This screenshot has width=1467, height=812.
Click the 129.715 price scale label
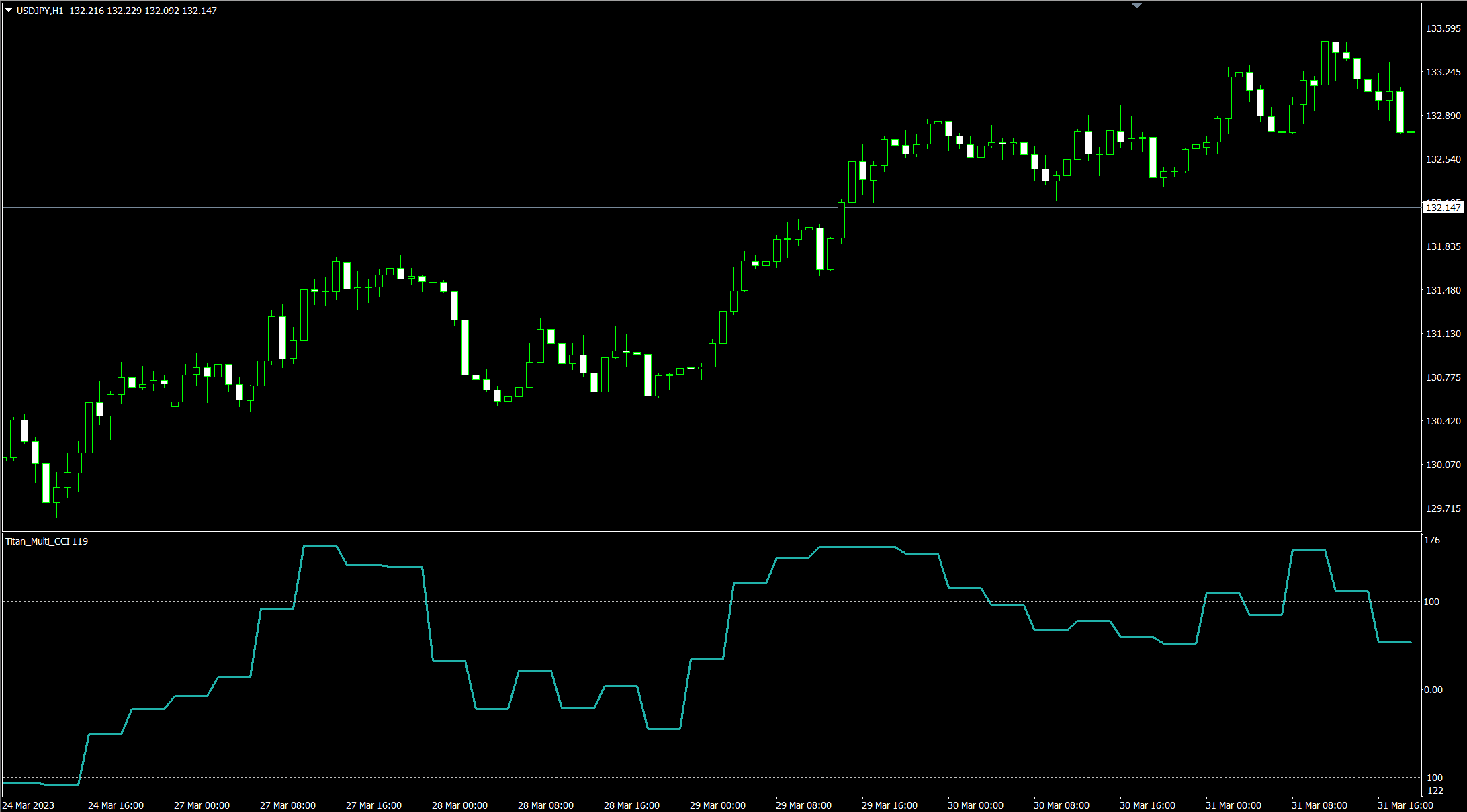(x=1442, y=509)
